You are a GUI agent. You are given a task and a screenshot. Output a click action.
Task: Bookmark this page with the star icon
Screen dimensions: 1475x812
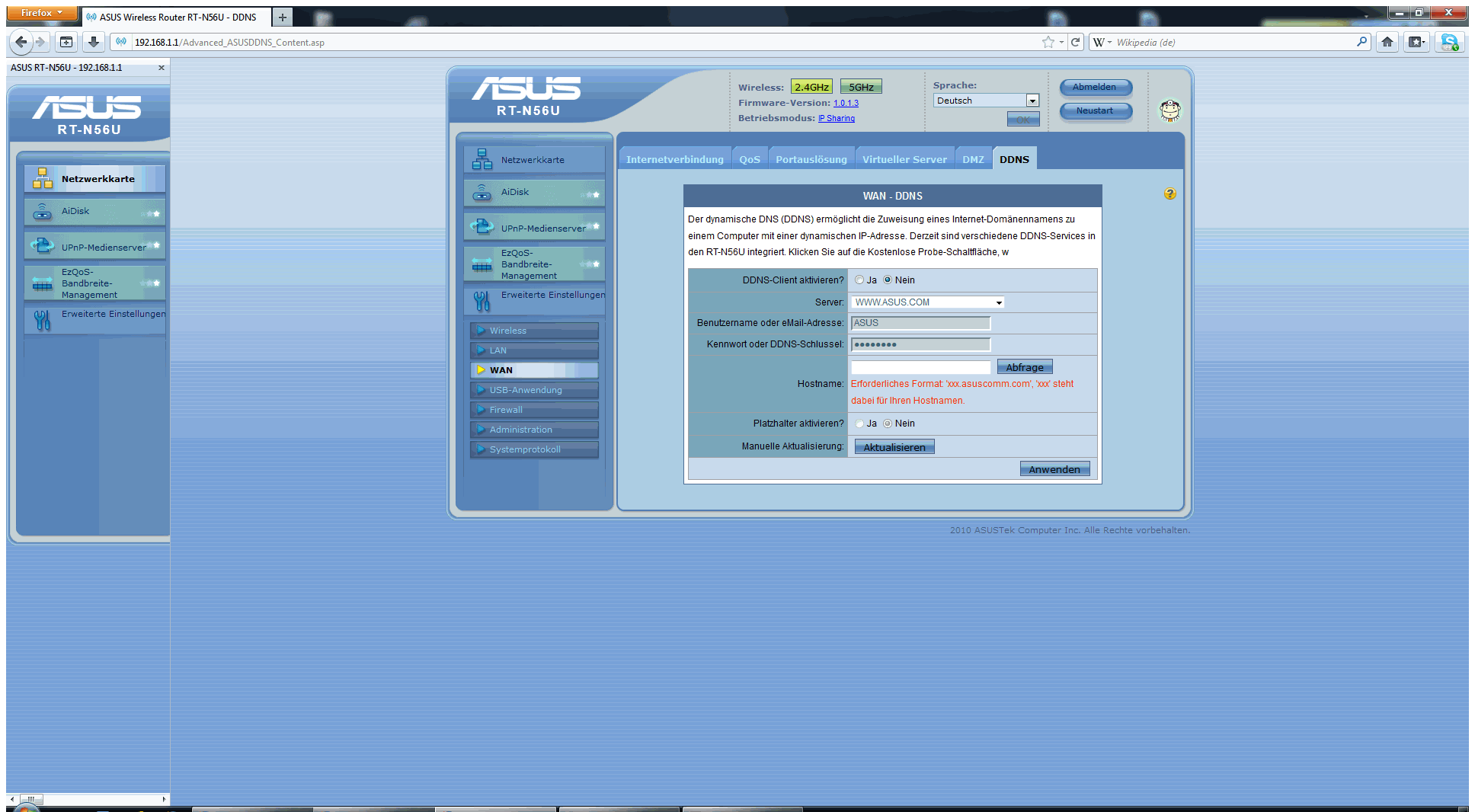pyautogui.click(x=1048, y=42)
